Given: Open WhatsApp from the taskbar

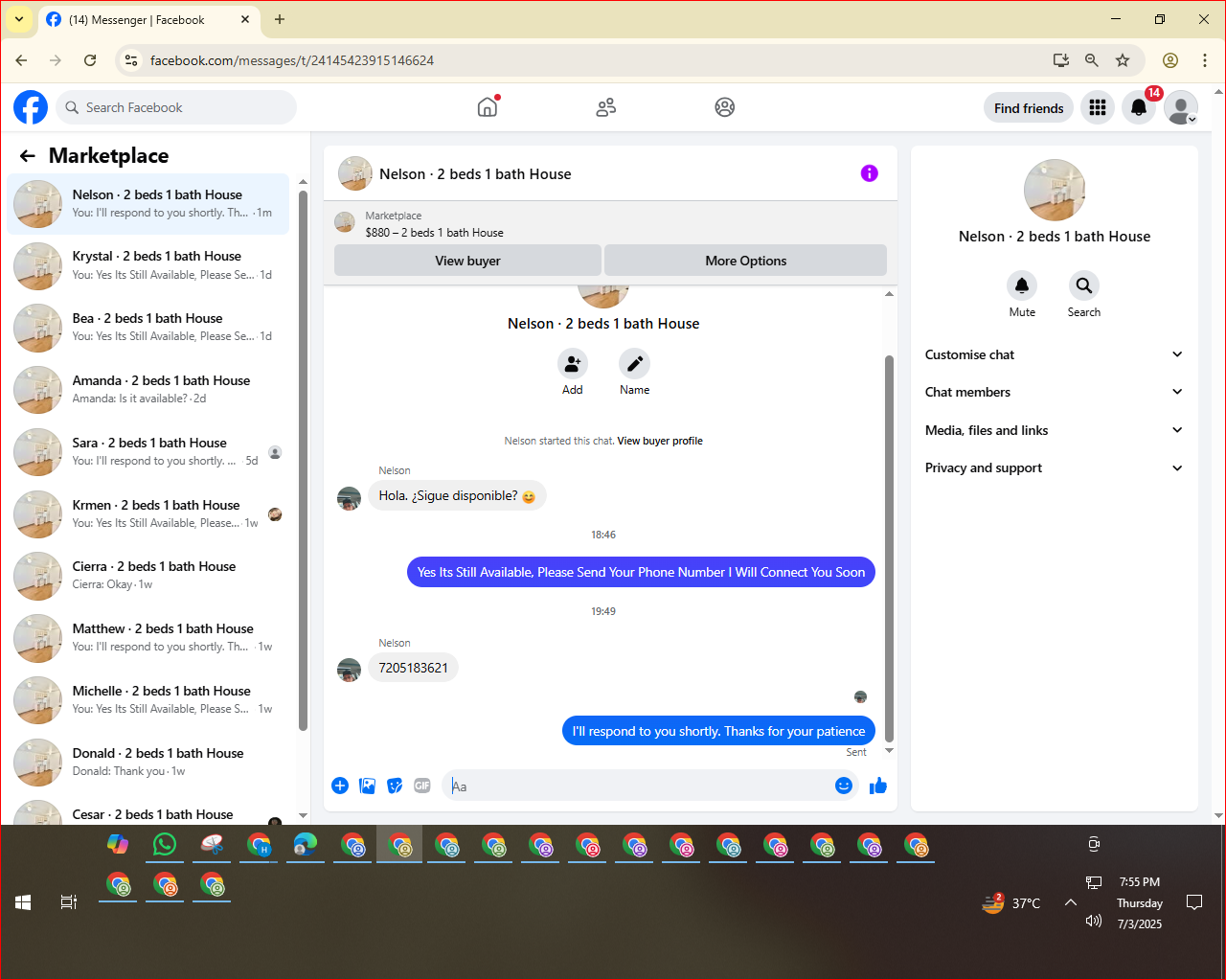Looking at the screenshot, I should click(x=165, y=845).
